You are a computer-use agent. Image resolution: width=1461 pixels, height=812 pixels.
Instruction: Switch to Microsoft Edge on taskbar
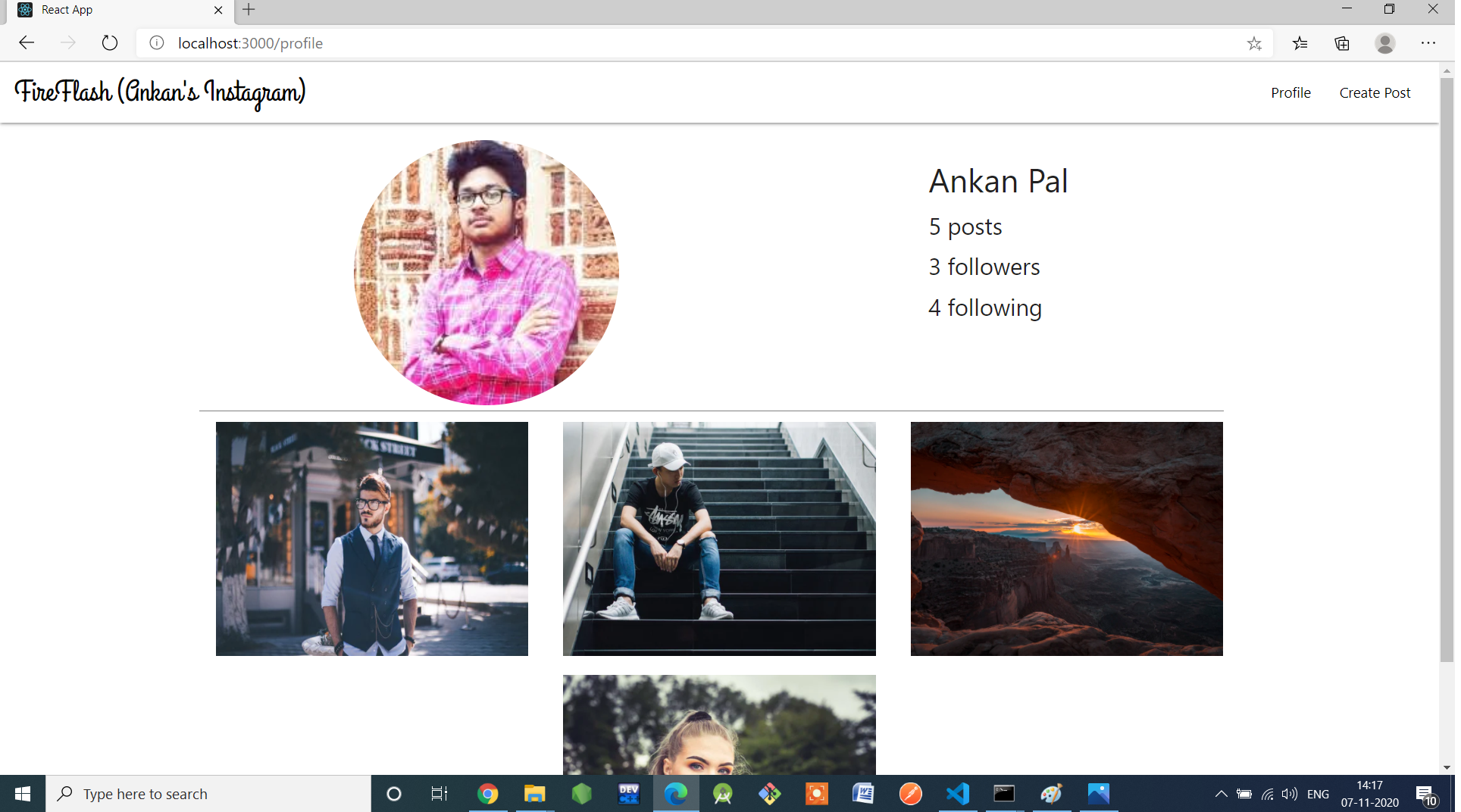click(676, 794)
